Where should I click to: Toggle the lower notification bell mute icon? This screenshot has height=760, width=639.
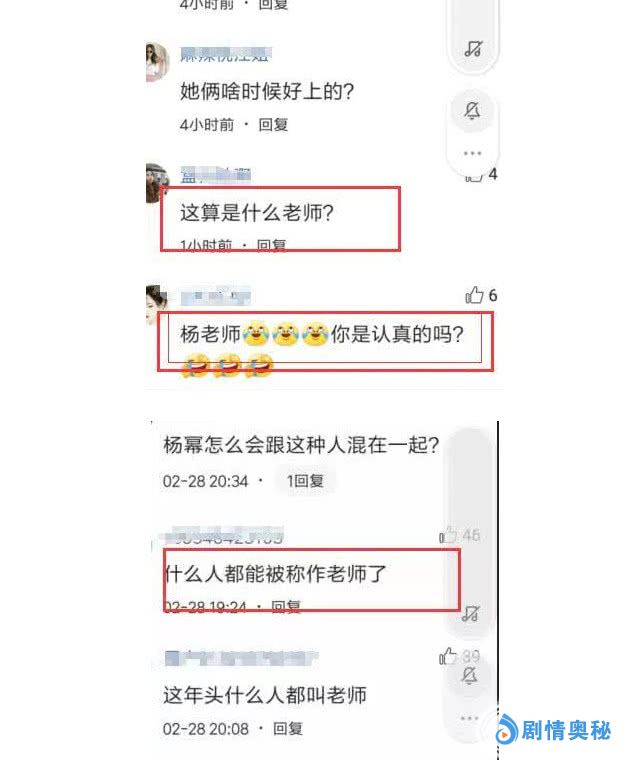click(469, 675)
